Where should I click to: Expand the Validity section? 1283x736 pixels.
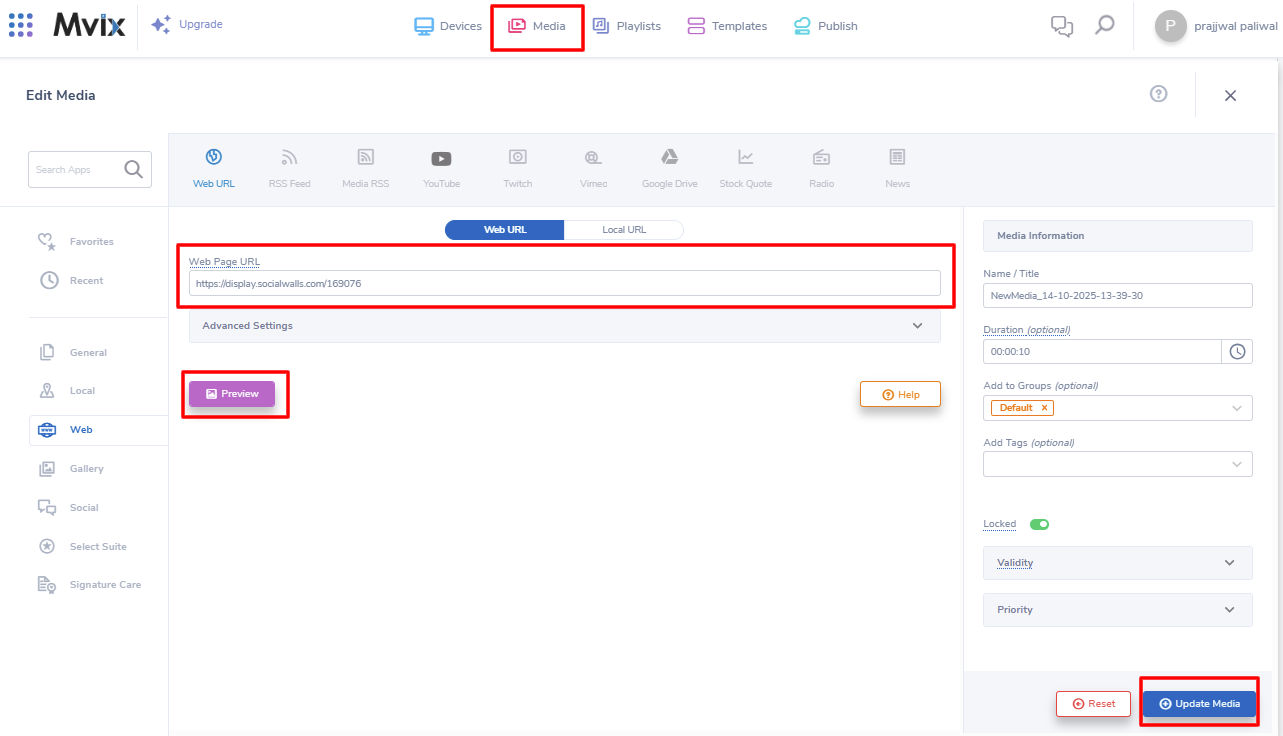coord(1117,563)
